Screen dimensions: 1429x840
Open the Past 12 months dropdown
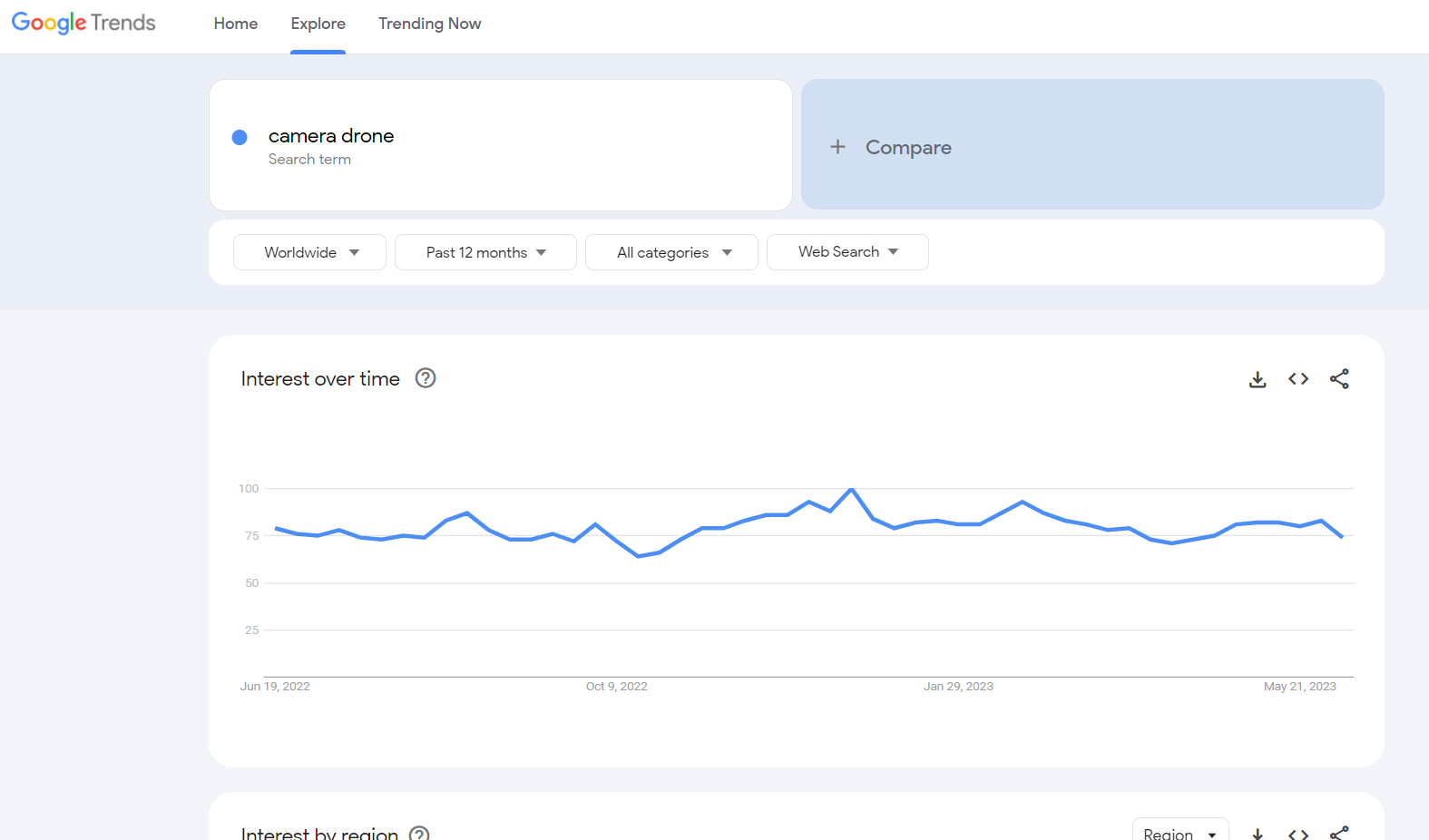tap(485, 252)
